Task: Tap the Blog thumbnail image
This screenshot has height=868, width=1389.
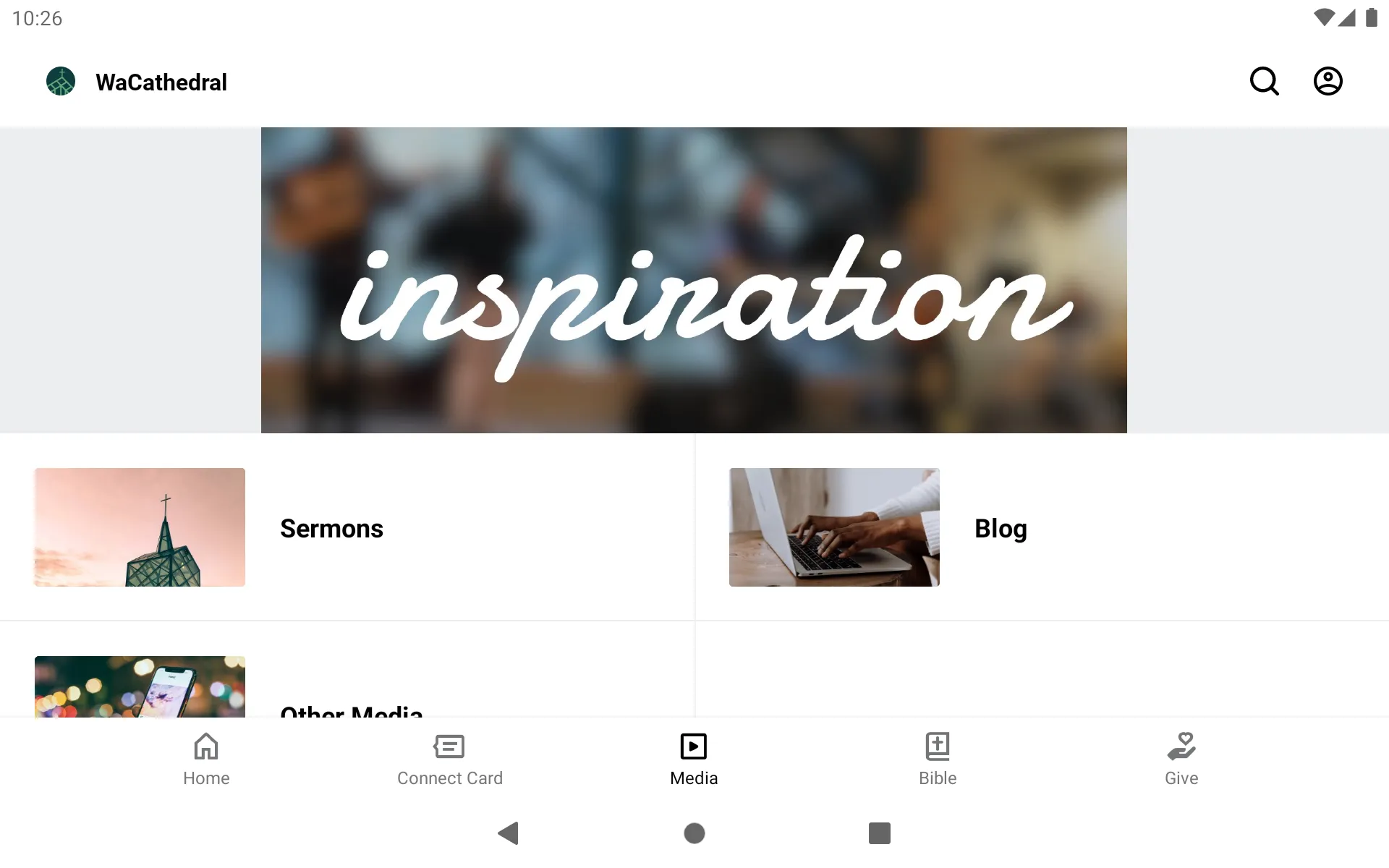Action: 835,527
